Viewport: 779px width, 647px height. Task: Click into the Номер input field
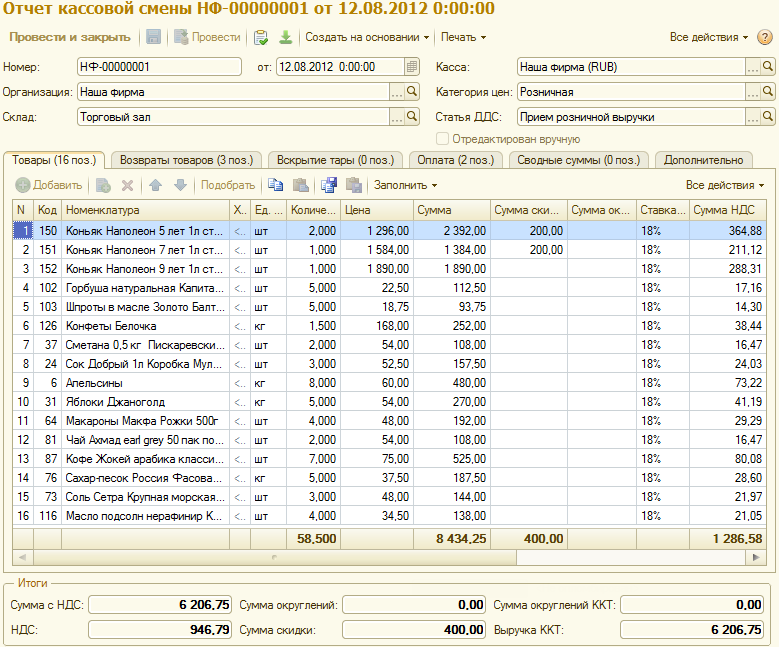point(159,67)
